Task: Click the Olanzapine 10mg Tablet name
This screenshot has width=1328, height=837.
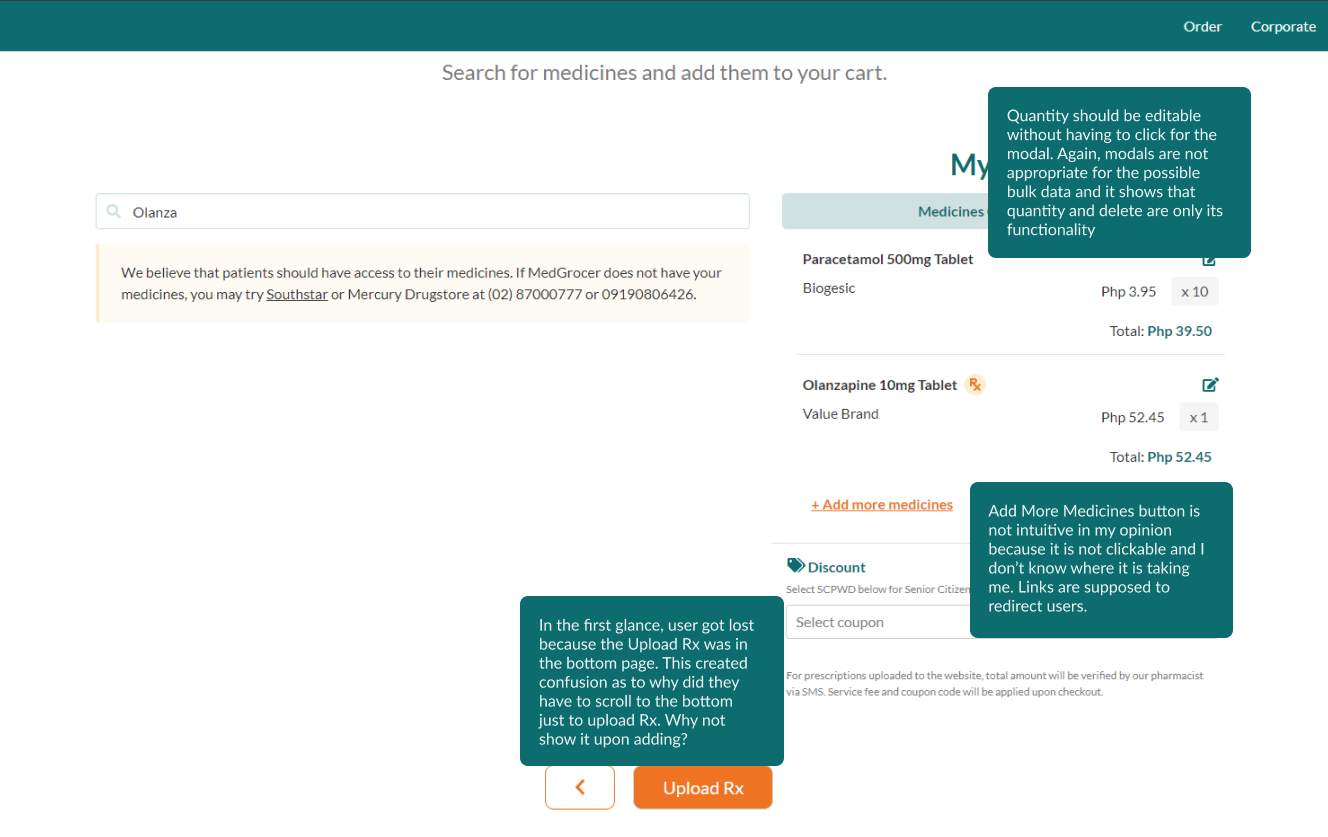Action: tap(880, 385)
